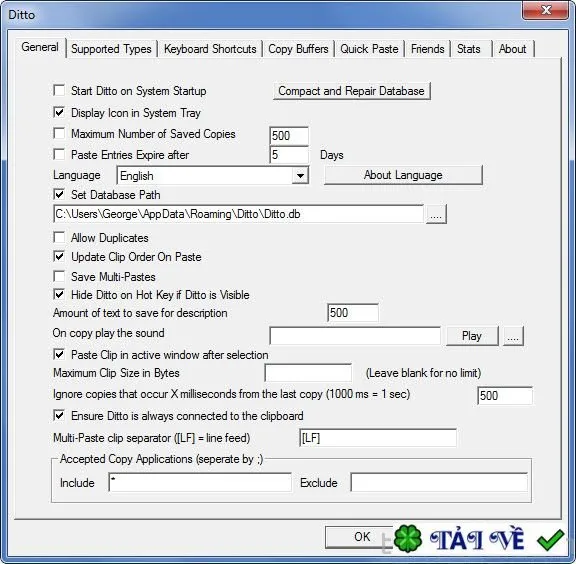Enable Save Multi-Pastes
The image size is (576, 564).
click(59, 276)
